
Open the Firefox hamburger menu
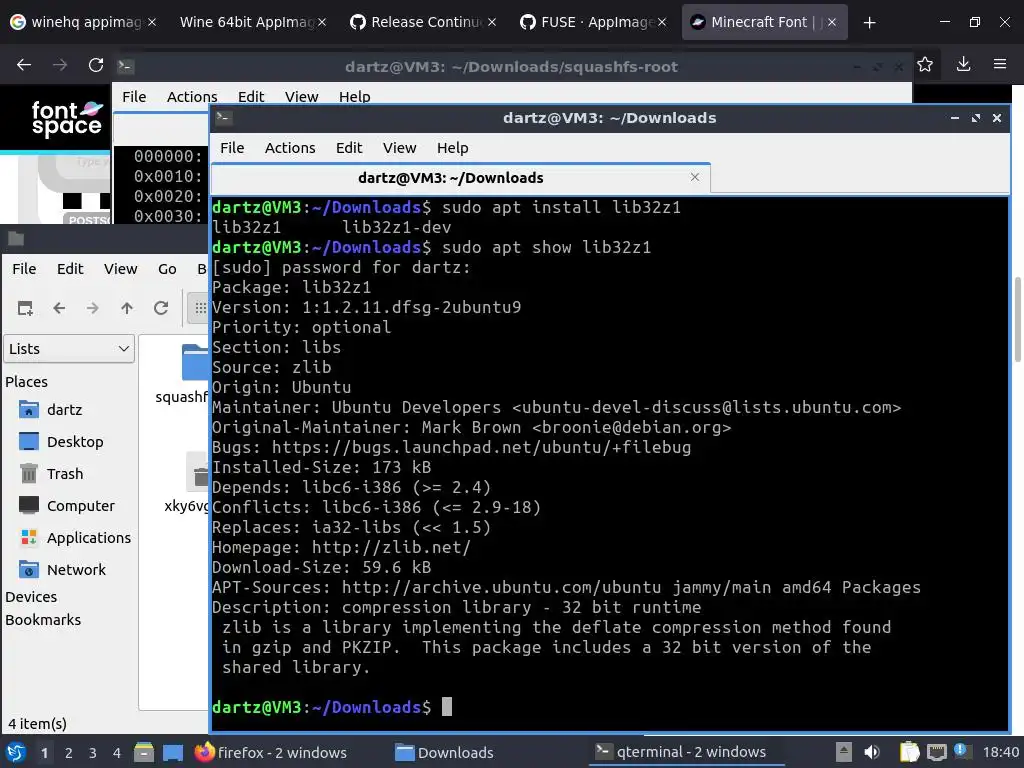[1000, 64]
